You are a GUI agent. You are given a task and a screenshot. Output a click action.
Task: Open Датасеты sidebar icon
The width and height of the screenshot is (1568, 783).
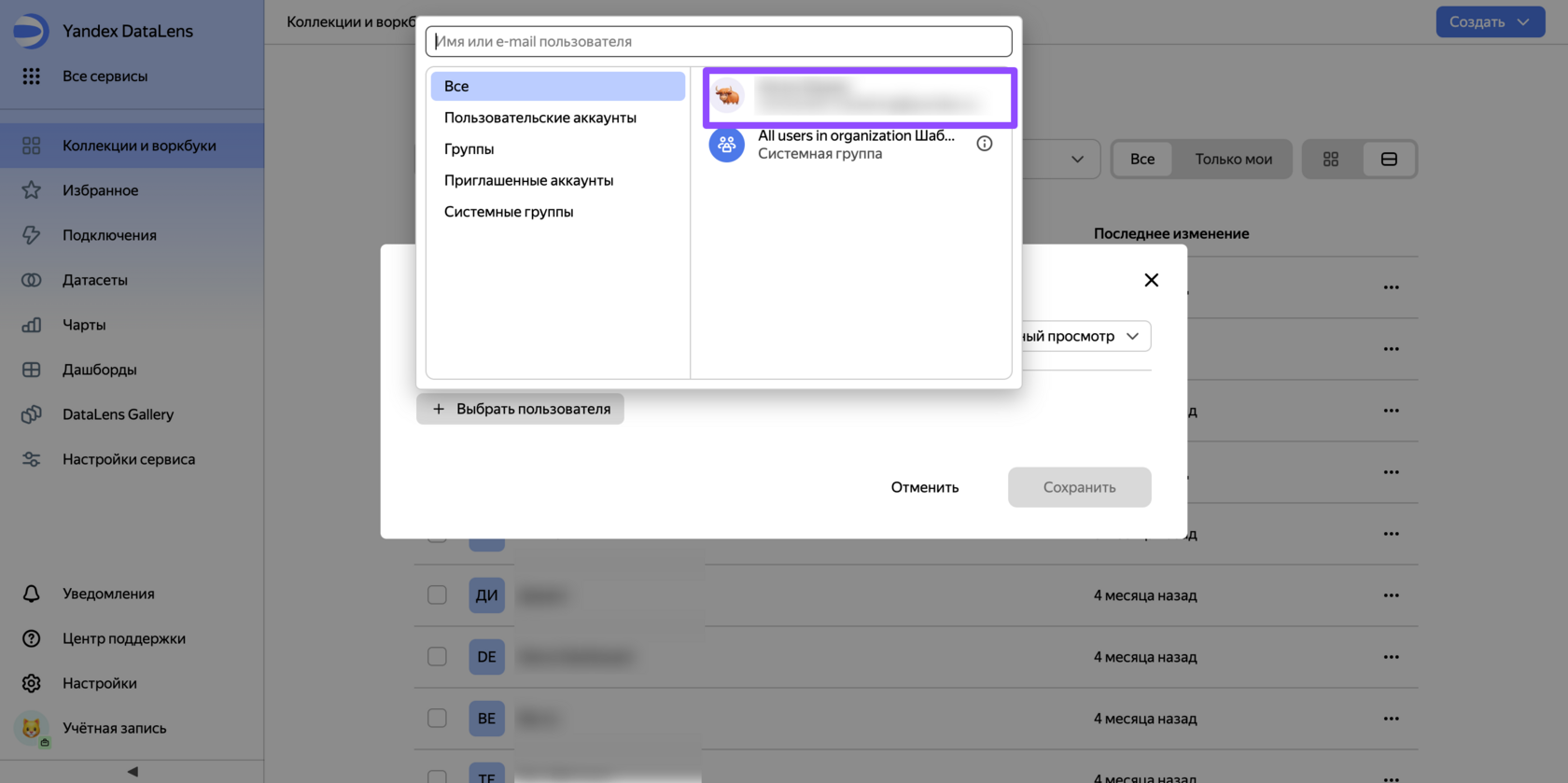[x=31, y=280]
